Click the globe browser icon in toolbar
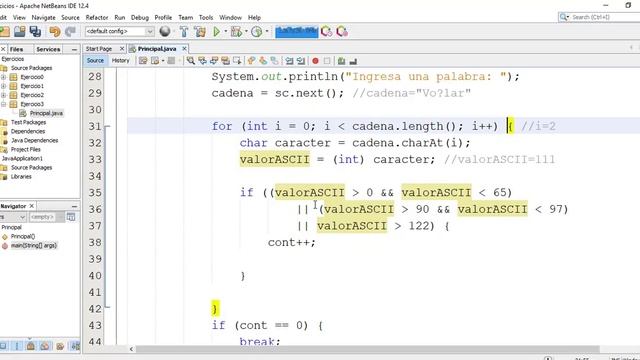The width and height of the screenshot is (640, 360). click(x=165, y=31)
